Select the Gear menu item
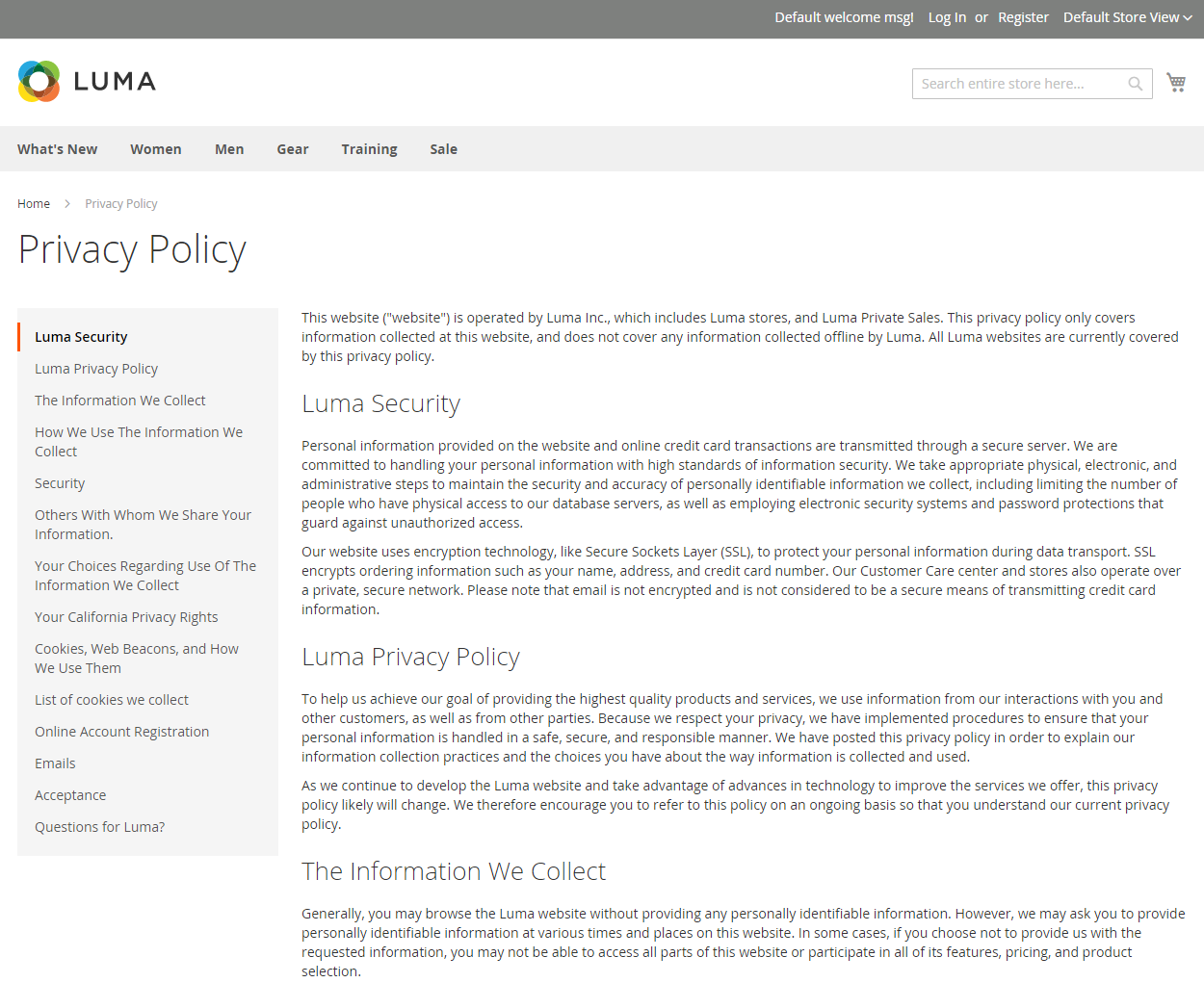 293,149
